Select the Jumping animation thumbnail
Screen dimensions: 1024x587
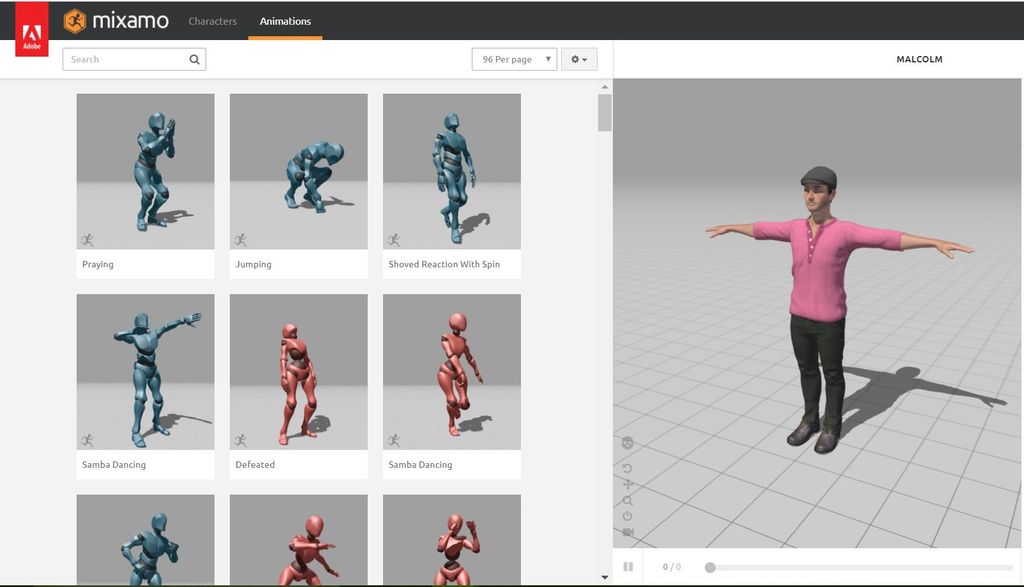click(x=298, y=171)
